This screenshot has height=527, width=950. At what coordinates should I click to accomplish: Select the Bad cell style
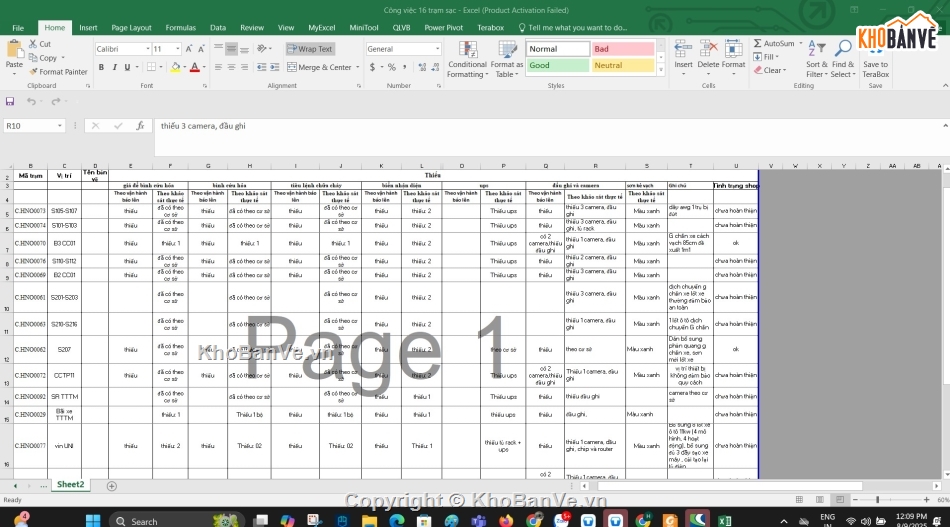click(x=623, y=49)
